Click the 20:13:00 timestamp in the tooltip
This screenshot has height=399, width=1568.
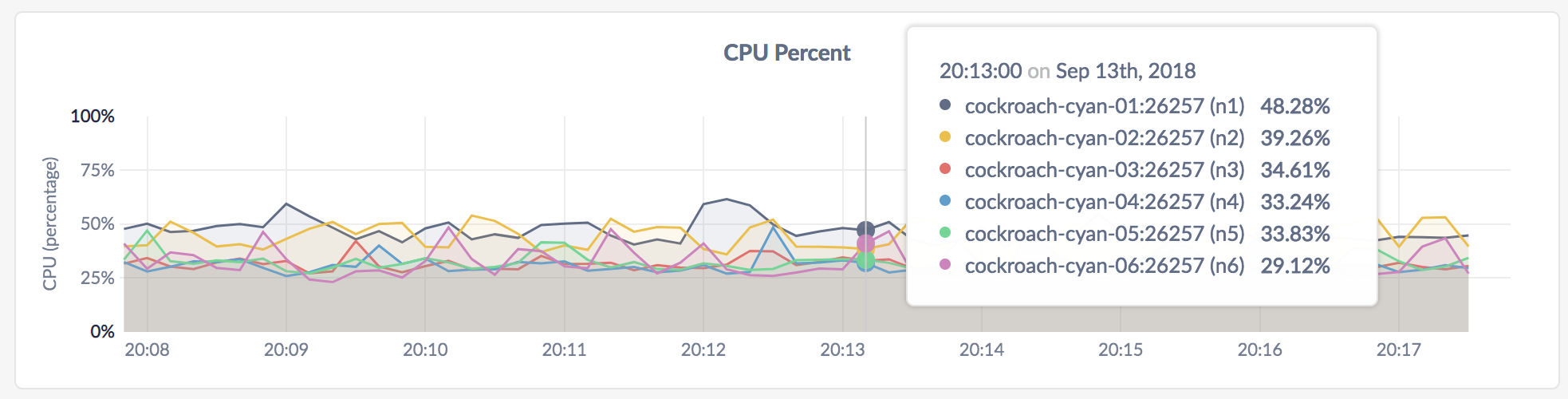pos(980,71)
